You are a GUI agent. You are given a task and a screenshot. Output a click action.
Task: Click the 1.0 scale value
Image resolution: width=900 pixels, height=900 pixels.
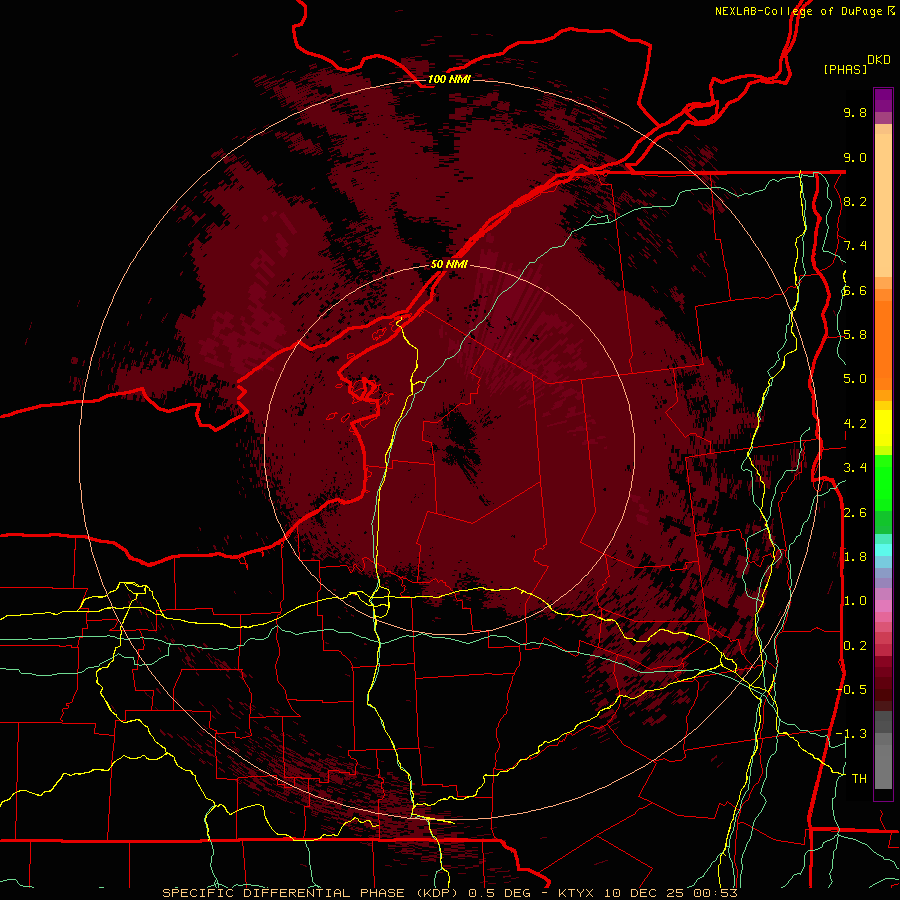click(x=855, y=601)
